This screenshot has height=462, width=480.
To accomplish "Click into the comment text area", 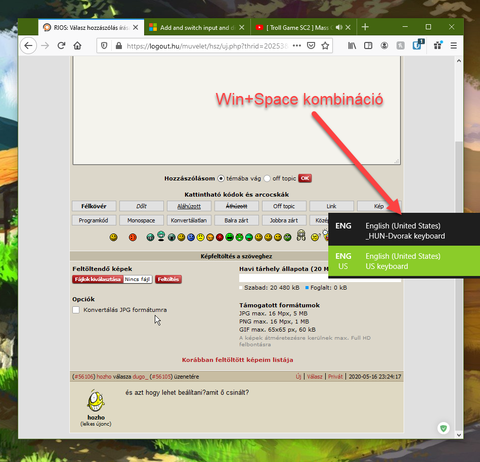I will pos(237,110).
